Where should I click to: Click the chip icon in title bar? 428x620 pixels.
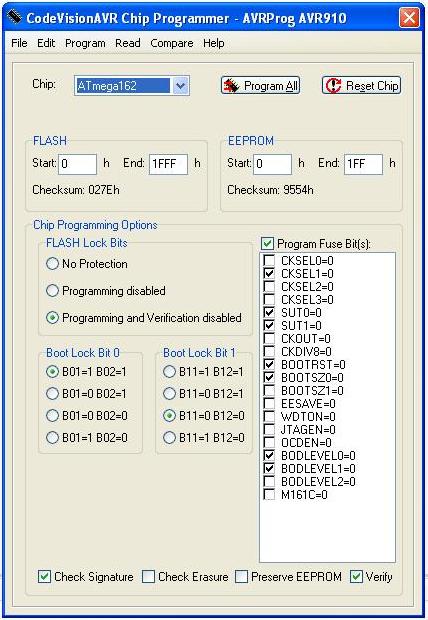pos(14,17)
